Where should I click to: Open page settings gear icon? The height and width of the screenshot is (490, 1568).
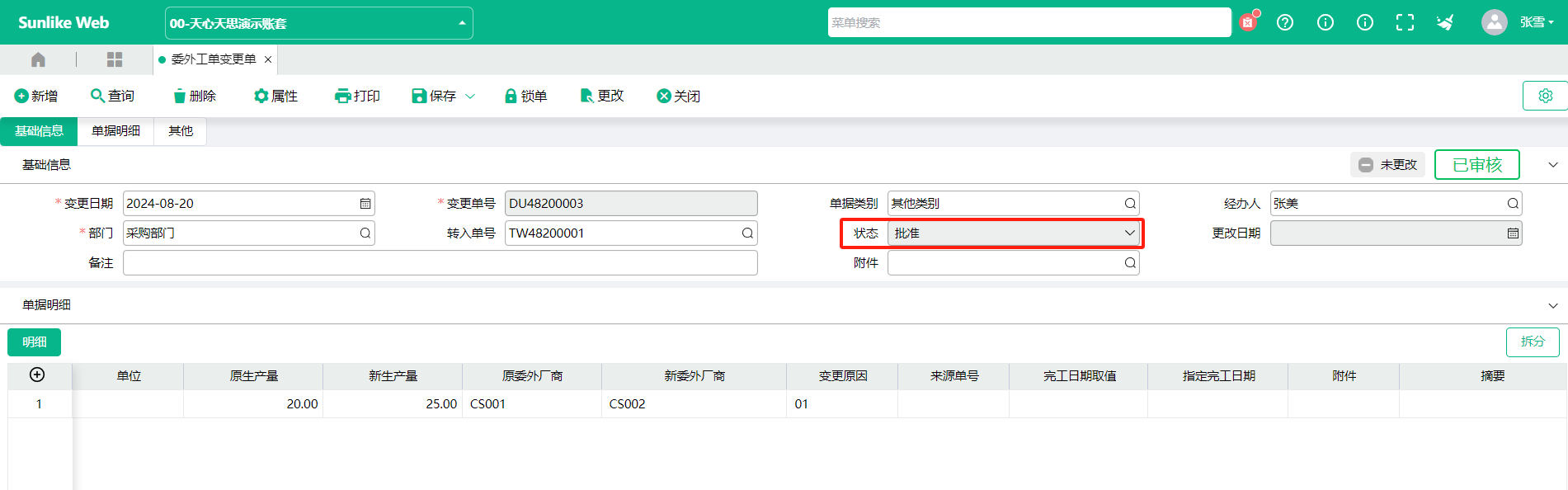click(1545, 96)
